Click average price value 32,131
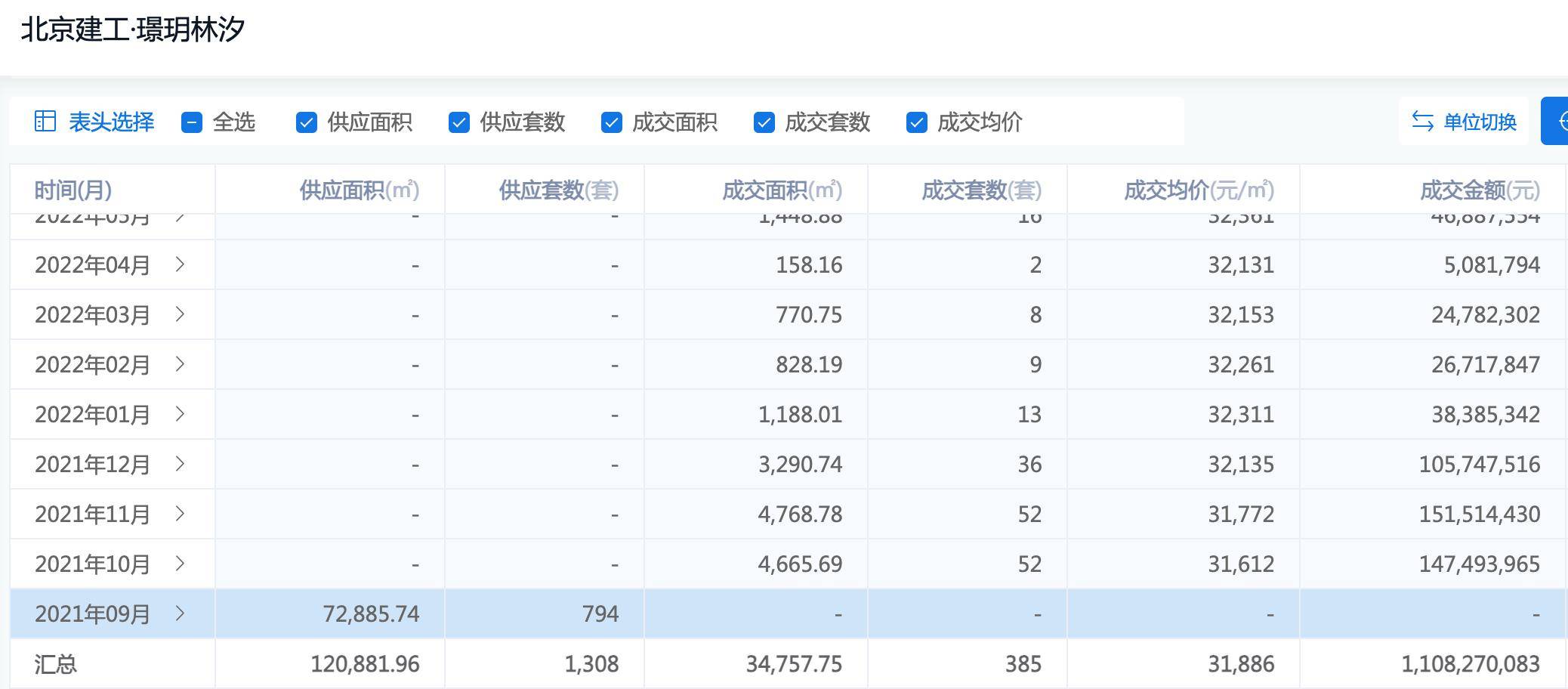This screenshot has width=1568, height=689. pos(1241,264)
